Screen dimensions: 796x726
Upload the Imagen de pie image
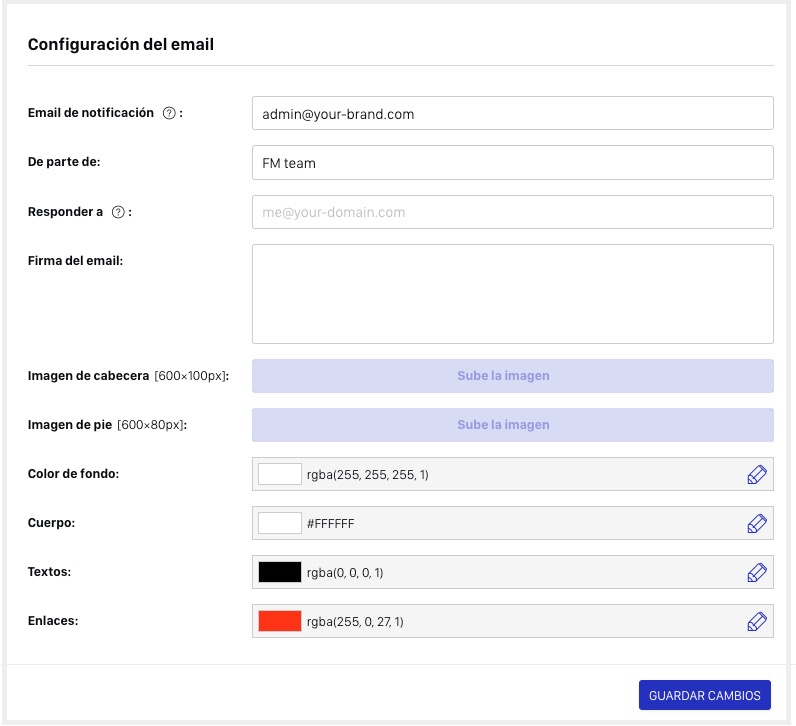pyautogui.click(x=512, y=425)
